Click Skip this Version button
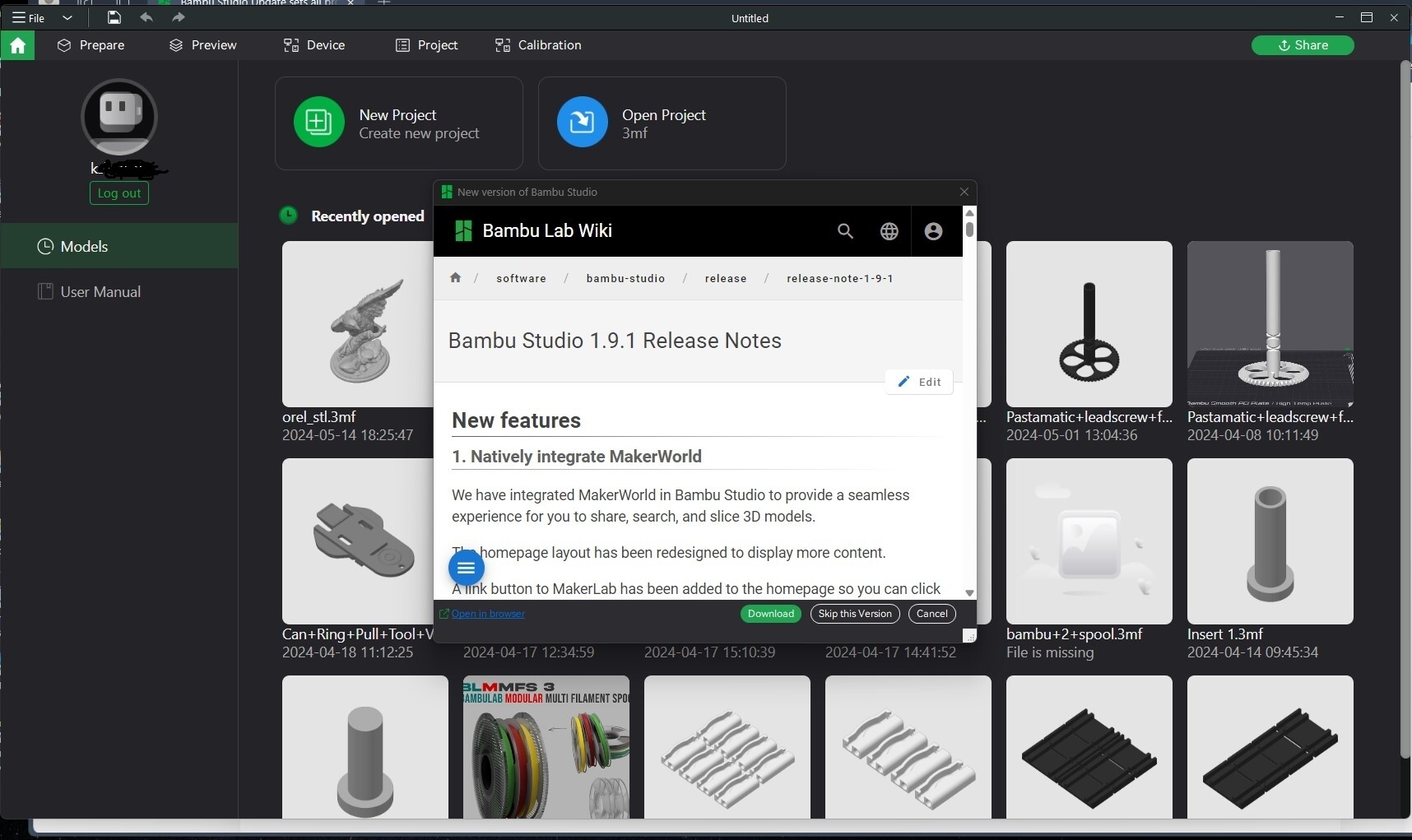 coord(855,614)
